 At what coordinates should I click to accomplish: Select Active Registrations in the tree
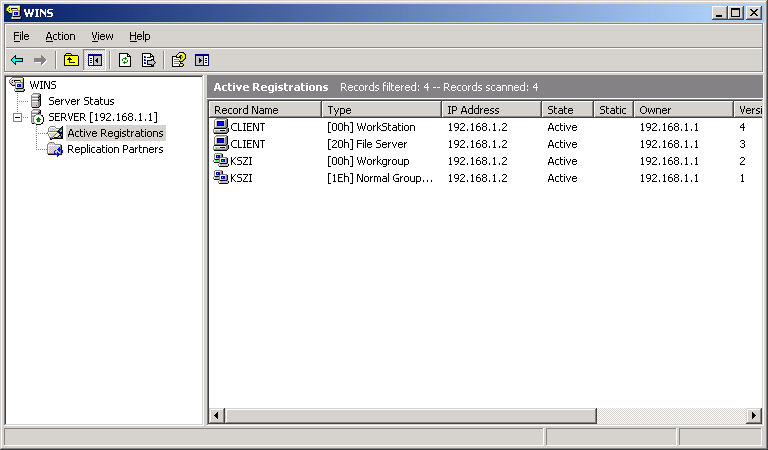116,133
